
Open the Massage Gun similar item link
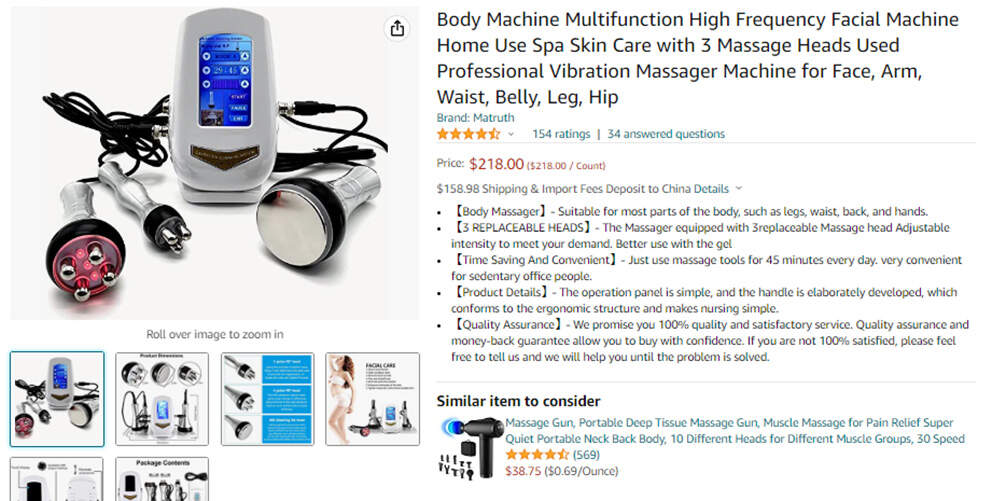[x=735, y=431]
